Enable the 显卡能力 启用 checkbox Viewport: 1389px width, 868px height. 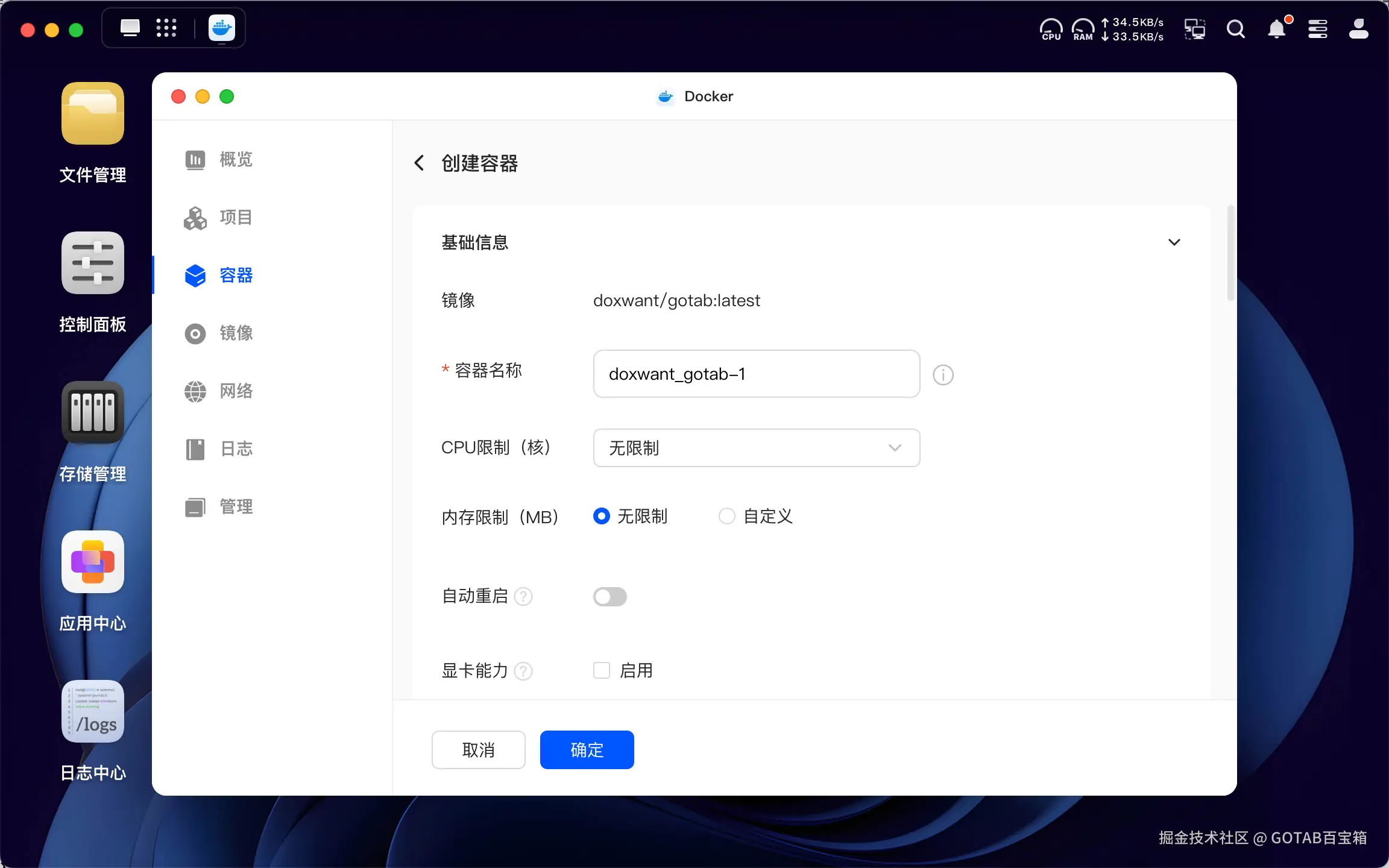pyautogui.click(x=602, y=670)
